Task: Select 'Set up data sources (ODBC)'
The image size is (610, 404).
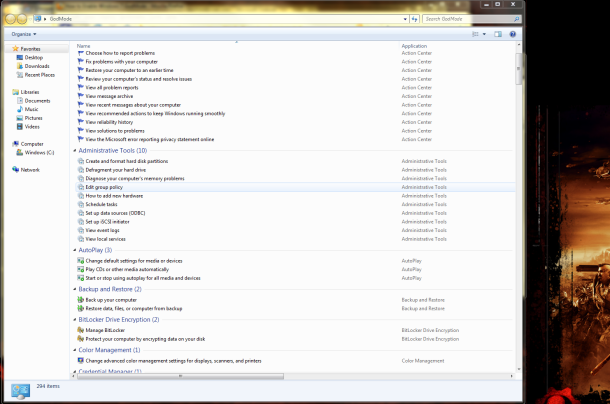Action: (115, 213)
